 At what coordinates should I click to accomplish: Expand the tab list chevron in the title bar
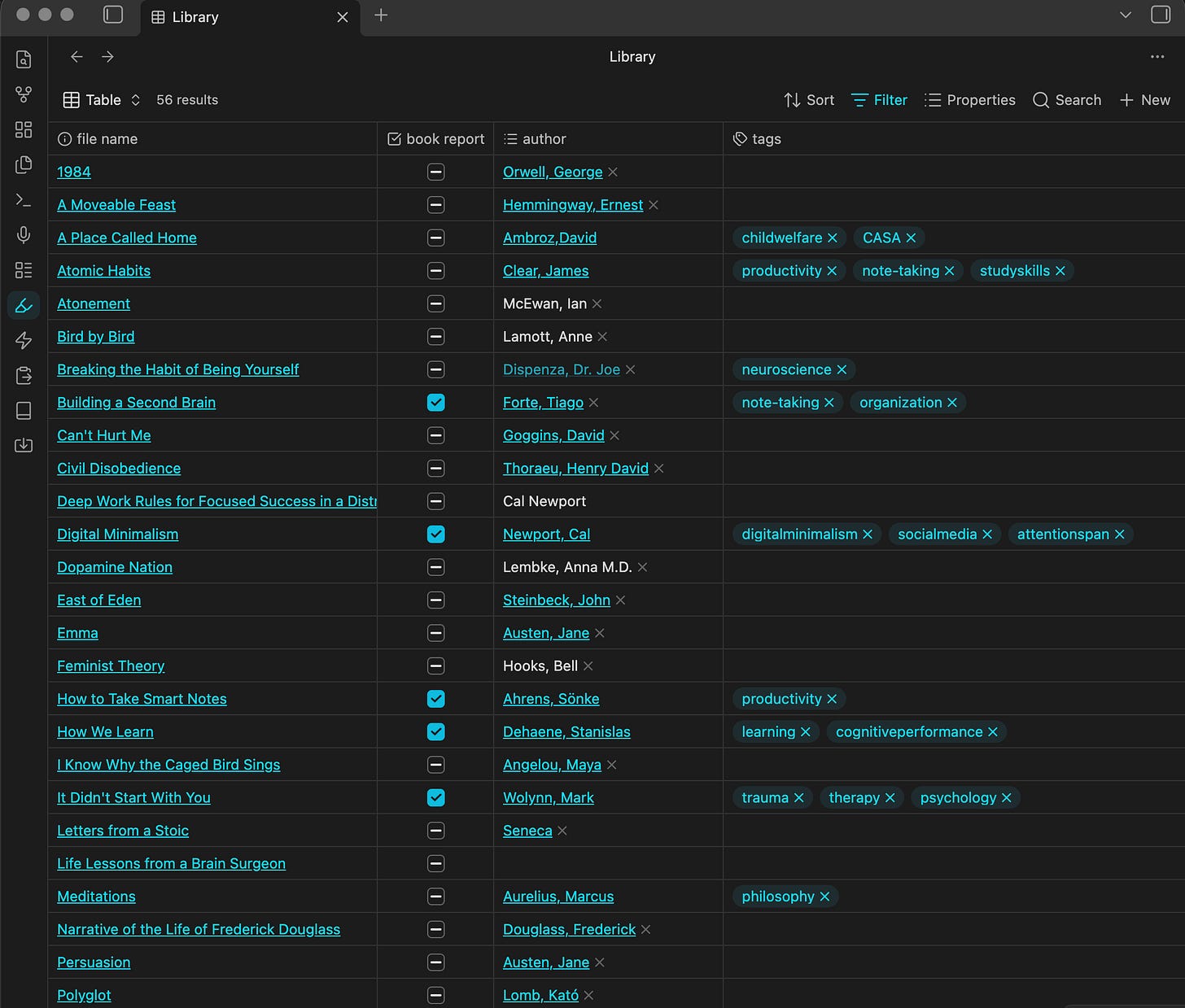[1126, 15]
